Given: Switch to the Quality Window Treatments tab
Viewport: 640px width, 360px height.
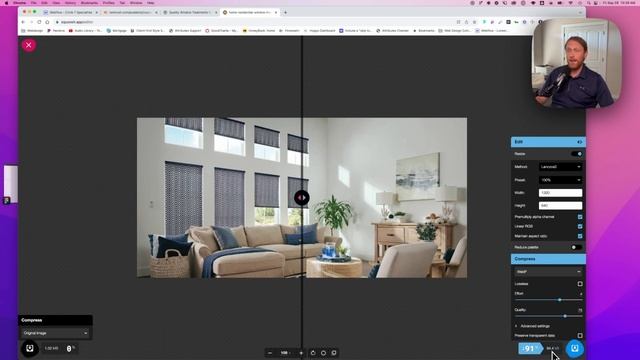Looking at the screenshot, I should click(x=189, y=13).
